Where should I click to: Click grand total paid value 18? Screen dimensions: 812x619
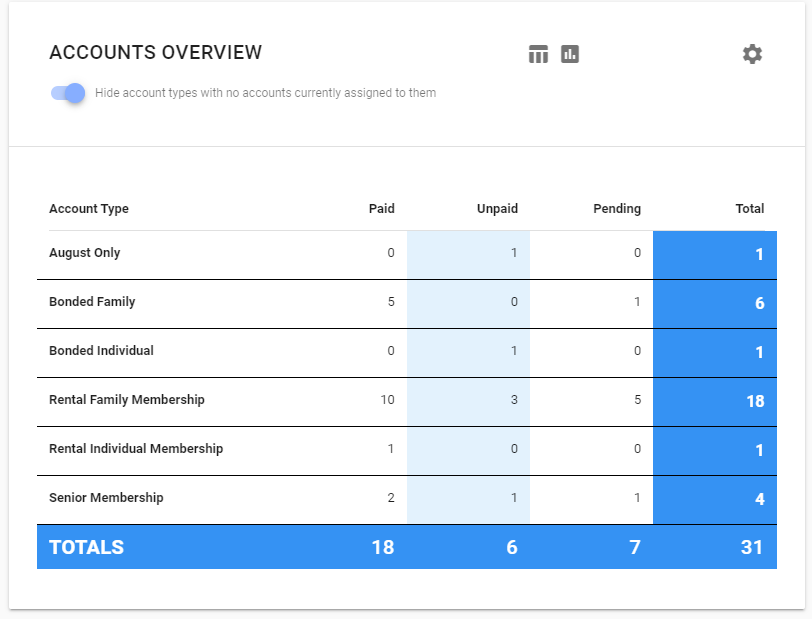click(383, 548)
